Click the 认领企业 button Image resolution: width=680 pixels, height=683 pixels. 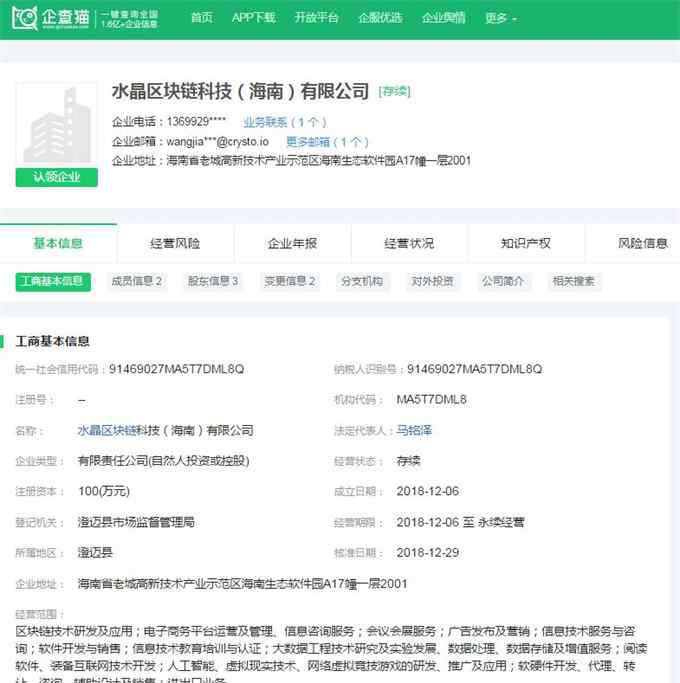57,177
